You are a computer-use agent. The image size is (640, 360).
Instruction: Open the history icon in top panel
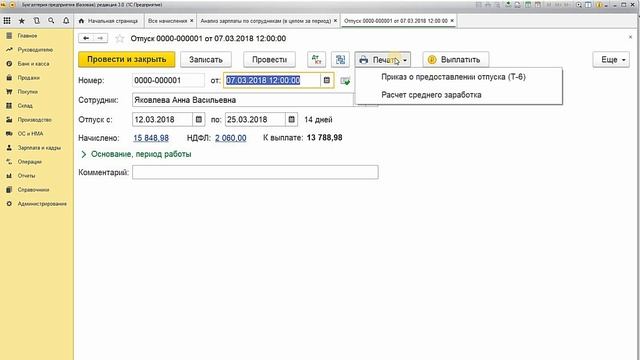click(x=36, y=20)
